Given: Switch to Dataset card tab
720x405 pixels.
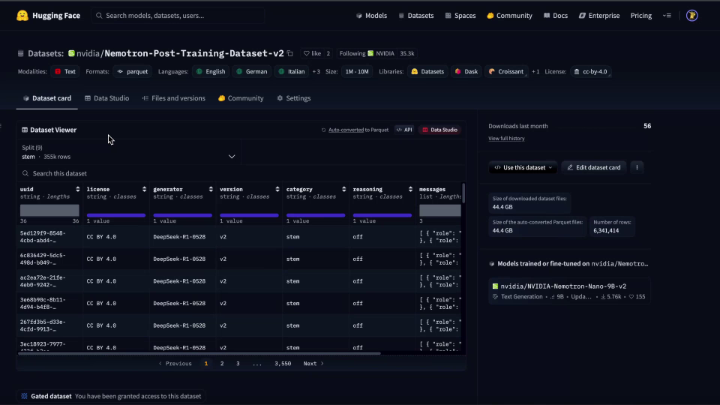Looking at the screenshot, I should (47, 98).
